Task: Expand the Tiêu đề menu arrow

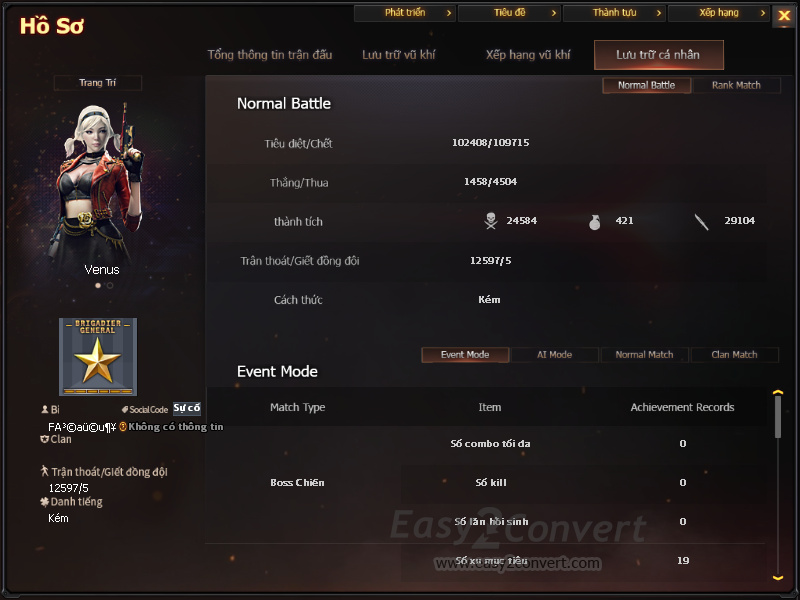Action: pyautogui.click(x=554, y=13)
